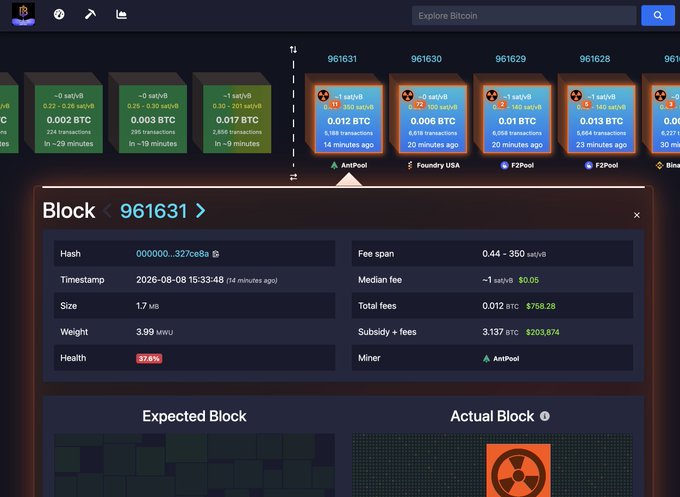This screenshot has width=680, height=497.
Task: Select pending block in ~29 minutes
Action: (x=69, y=119)
